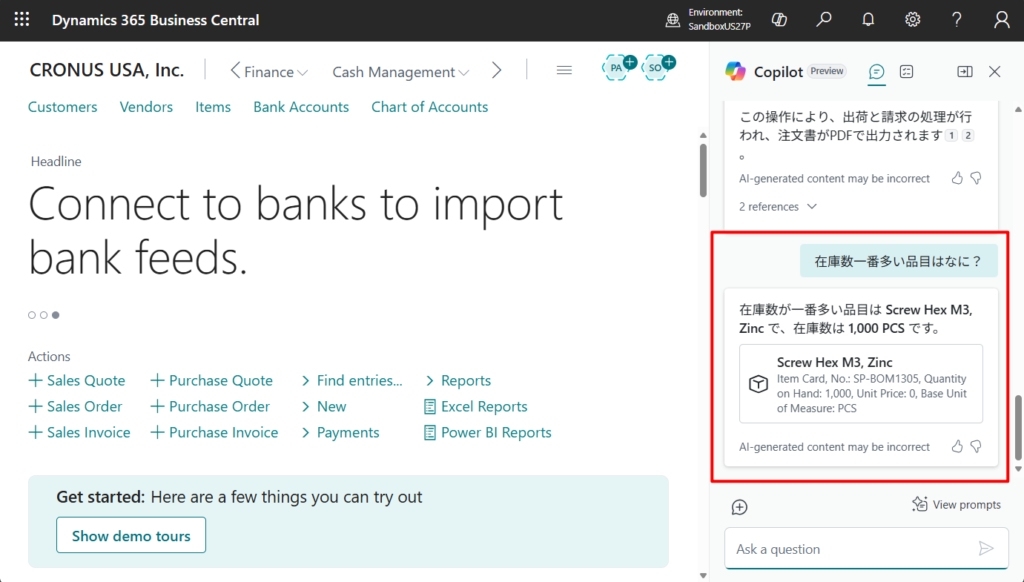Open the Bank Accounts menu item
The image size is (1024, 582).
301,107
